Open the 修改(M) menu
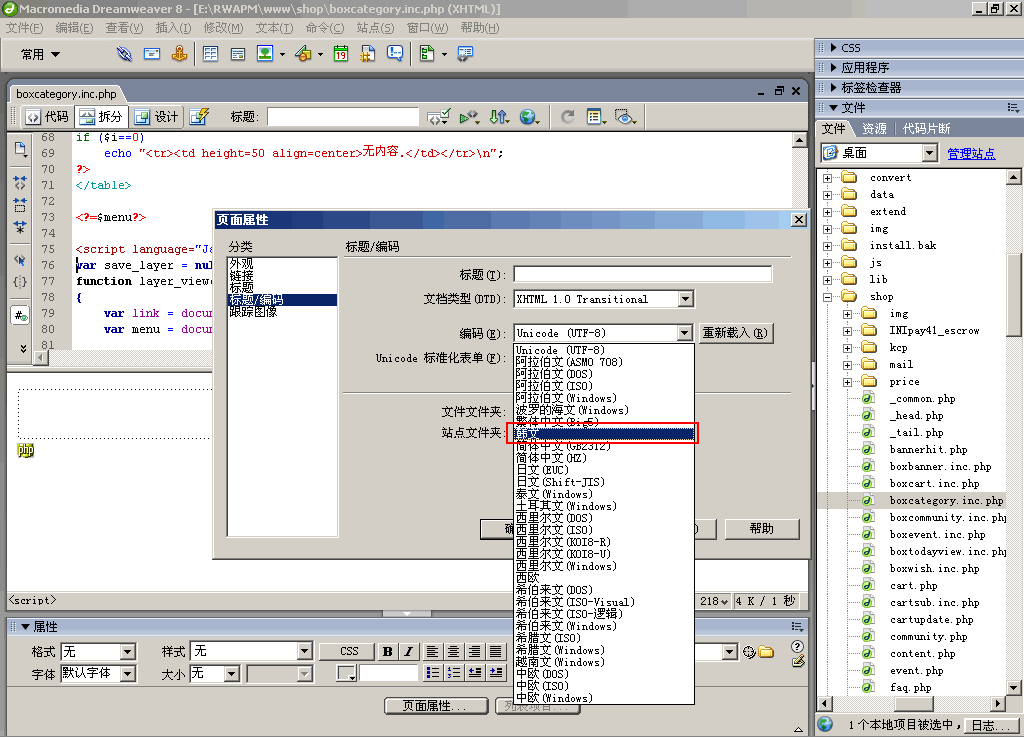The height and width of the screenshot is (738, 1024). [x=223, y=28]
